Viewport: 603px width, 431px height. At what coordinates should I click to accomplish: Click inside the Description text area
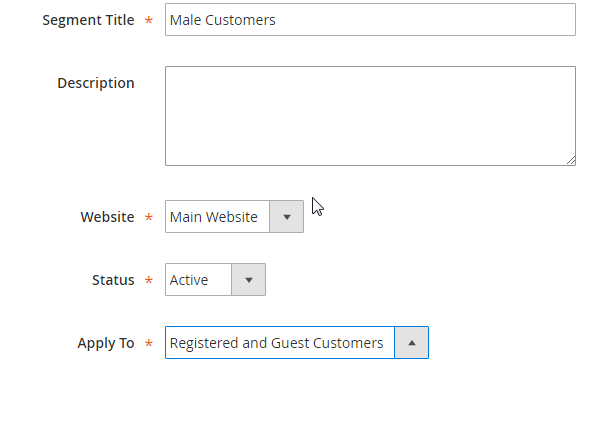370,115
